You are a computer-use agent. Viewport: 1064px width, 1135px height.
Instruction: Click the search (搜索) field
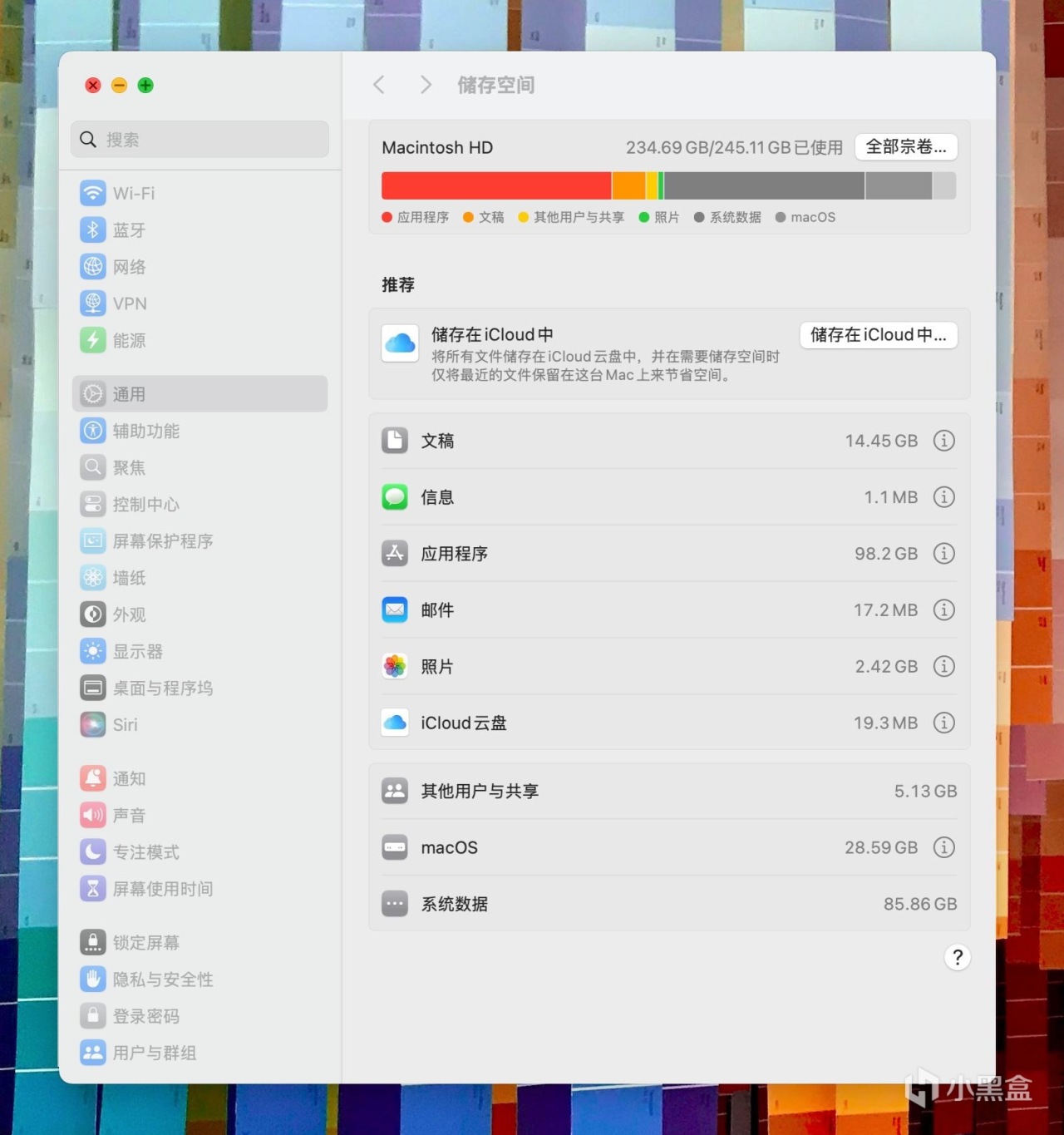click(199, 140)
